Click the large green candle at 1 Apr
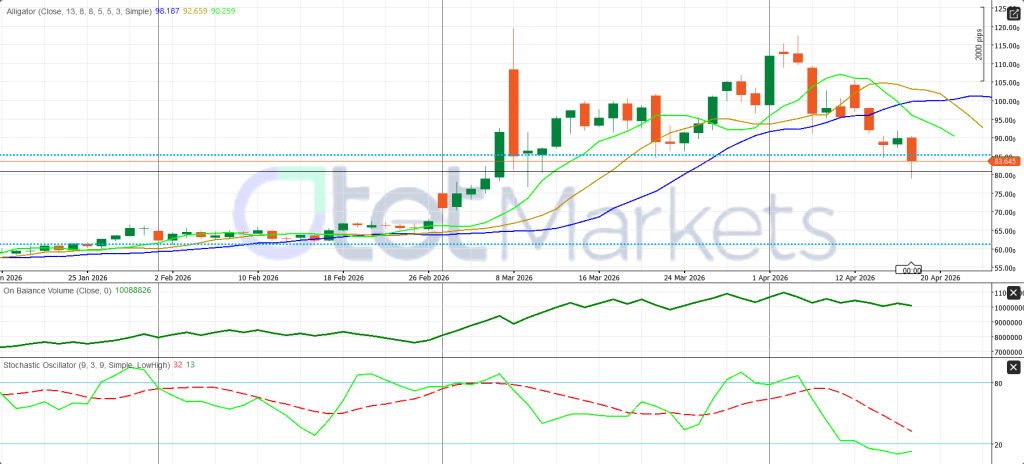Viewport: 1024px width, 464px height. (x=769, y=80)
